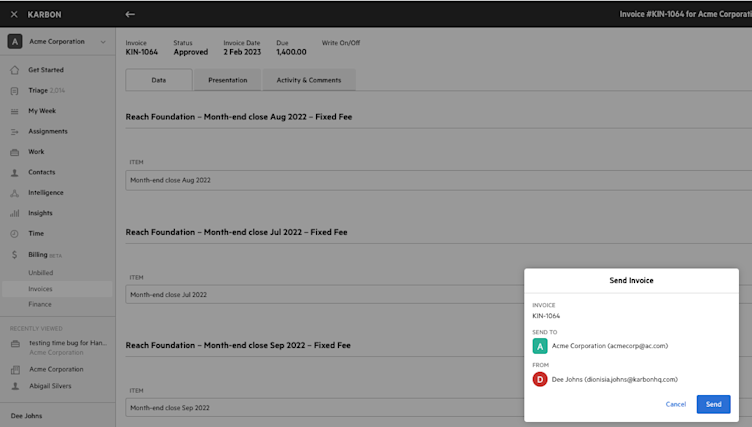Select My Week in the sidebar
The image size is (752, 427).
pyautogui.click(x=42, y=111)
